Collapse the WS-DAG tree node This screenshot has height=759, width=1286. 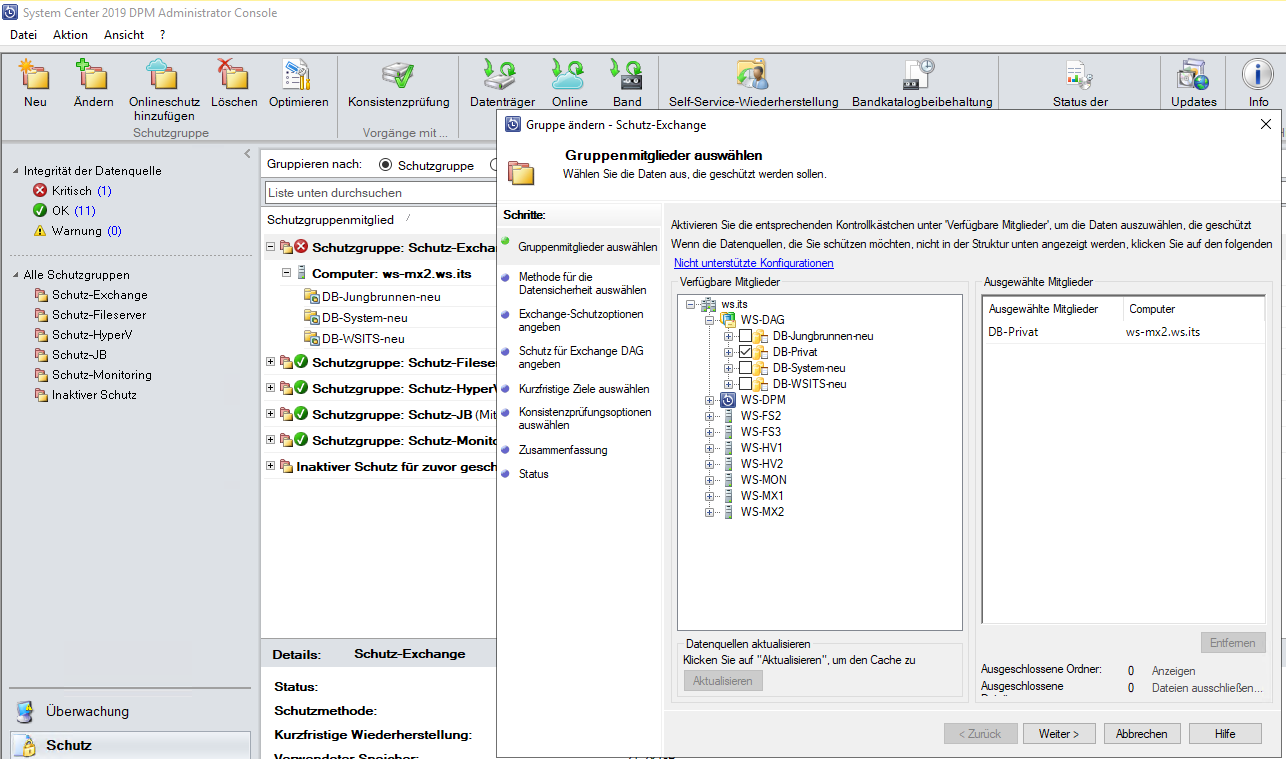(x=710, y=320)
